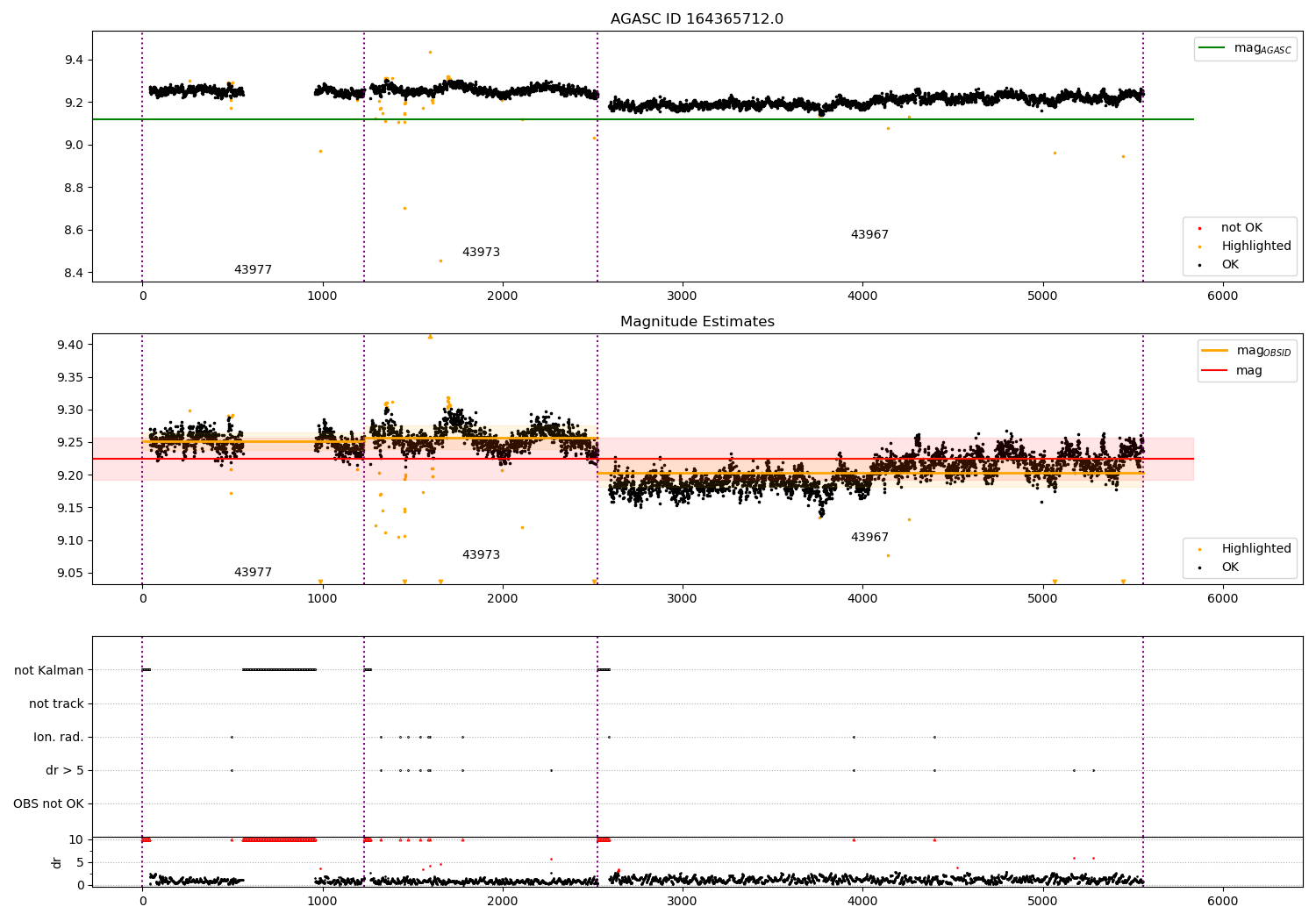Image resolution: width=1316 pixels, height=921 pixels.
Task: Click the plot title "AGASC ID 164365712.0"
Action: (x=697, y=19)
